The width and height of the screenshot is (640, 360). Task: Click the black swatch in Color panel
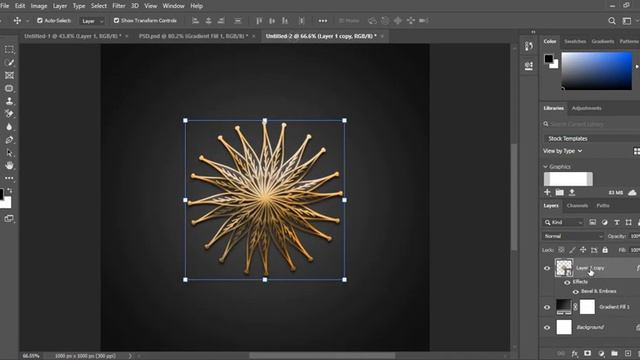(x=549, y=59)
